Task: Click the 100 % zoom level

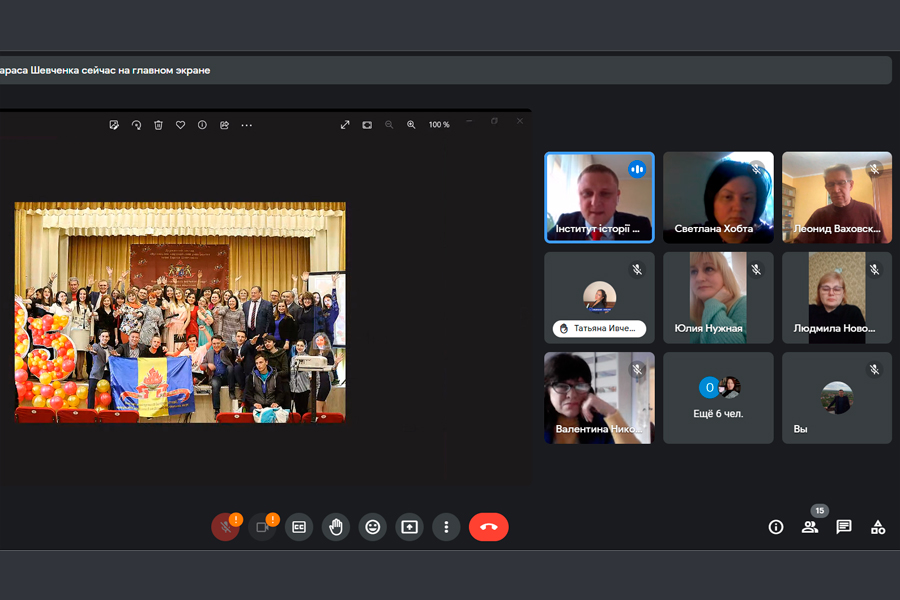Action: (x=439, y=125)
